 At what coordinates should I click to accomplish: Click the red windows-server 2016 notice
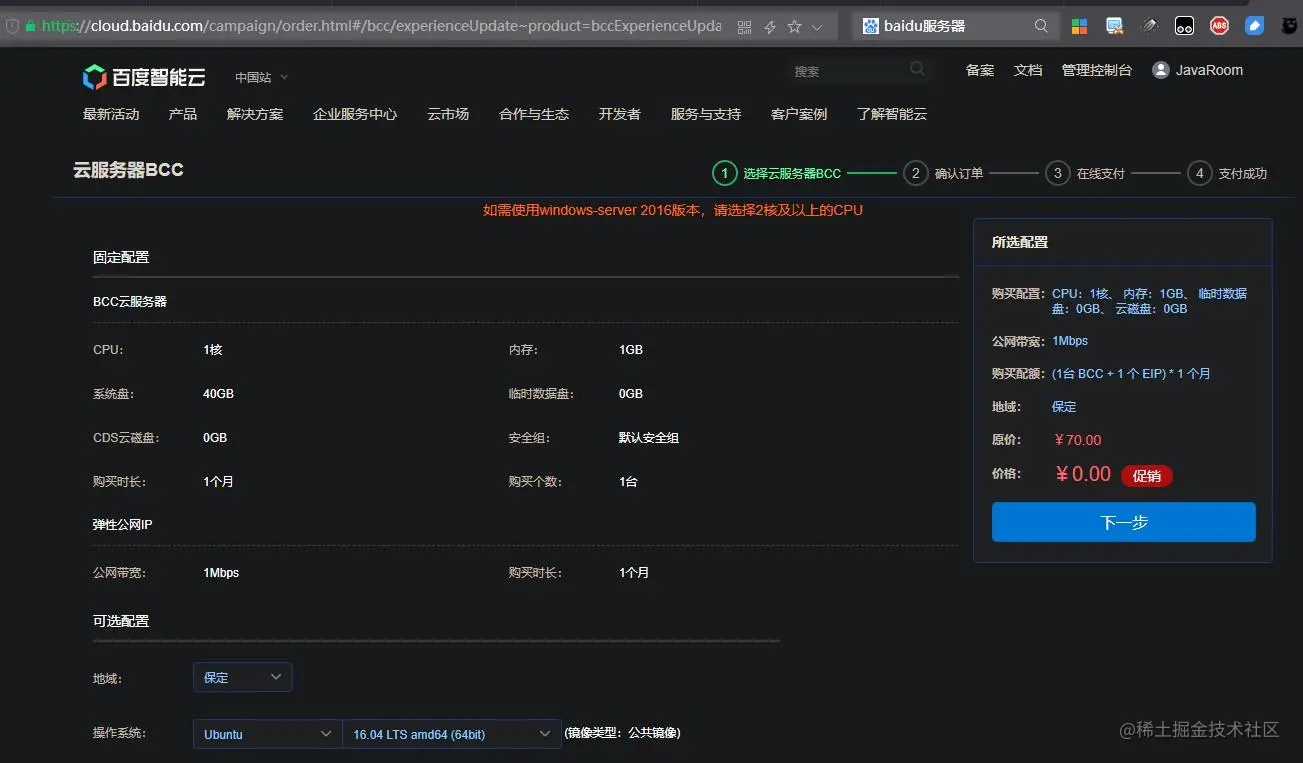(x=672, y=210)
